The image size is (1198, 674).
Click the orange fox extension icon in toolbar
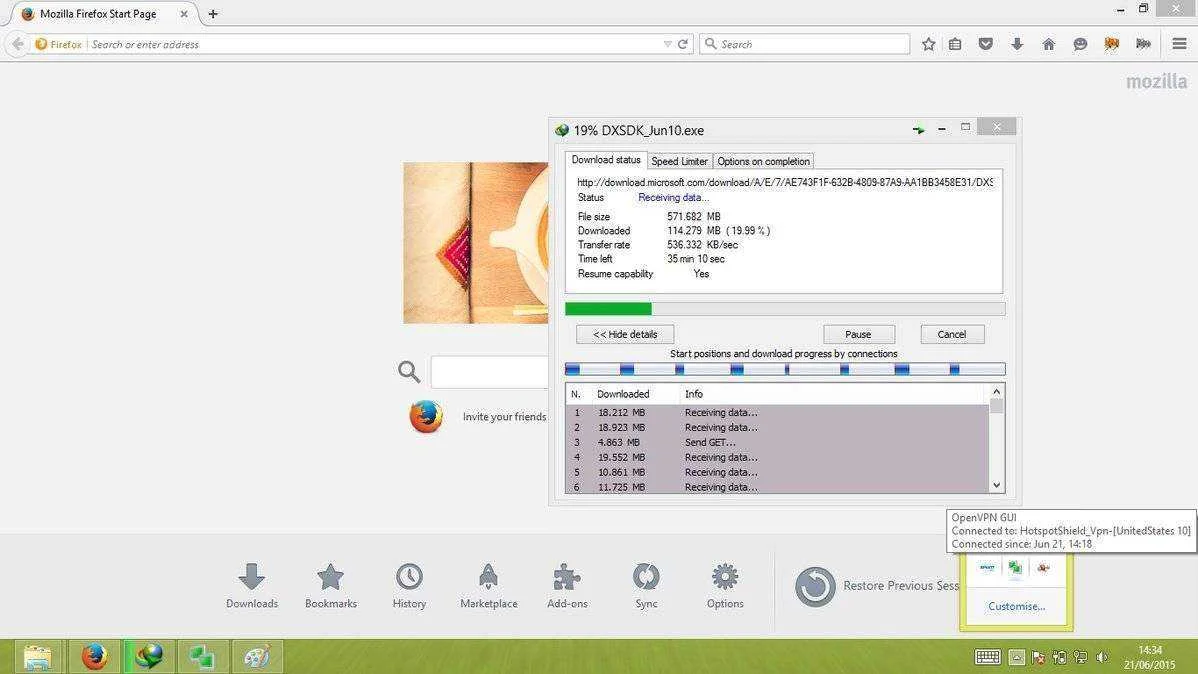click(x=1112, y=44)
